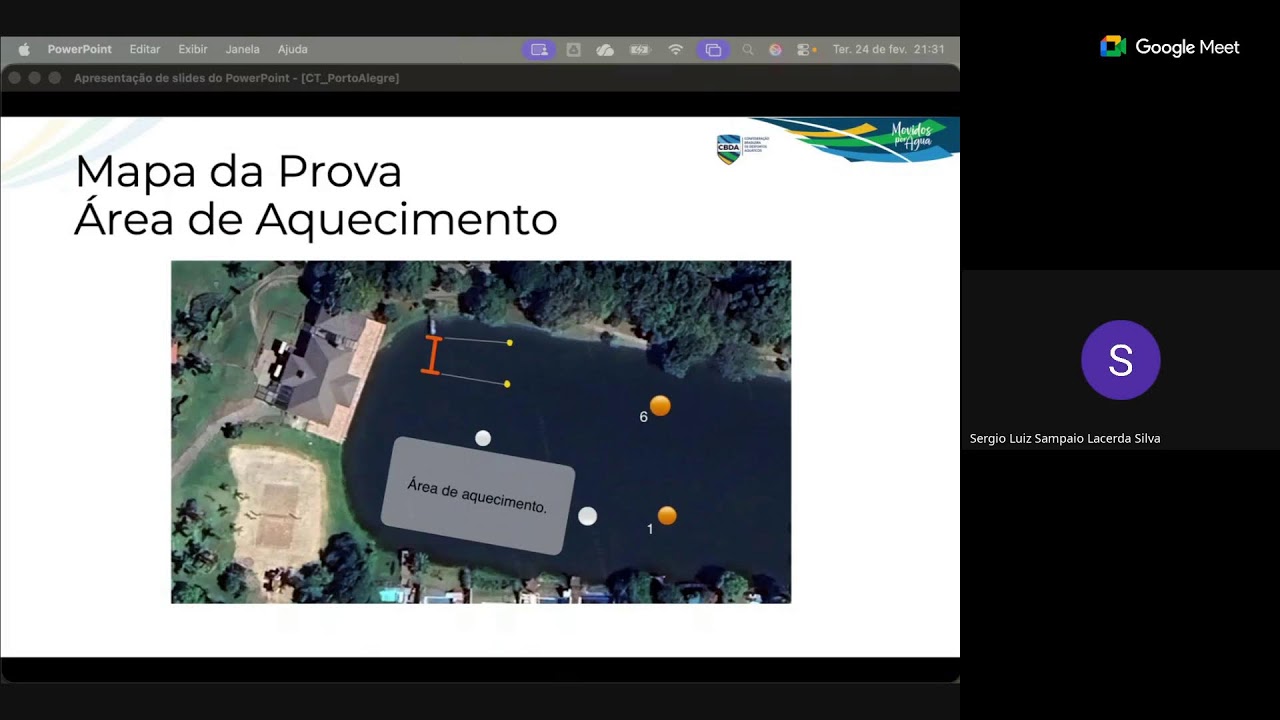The image size is (1280, 720).
Task: Open the Janela menu
Action: click(x=243, y=49)
